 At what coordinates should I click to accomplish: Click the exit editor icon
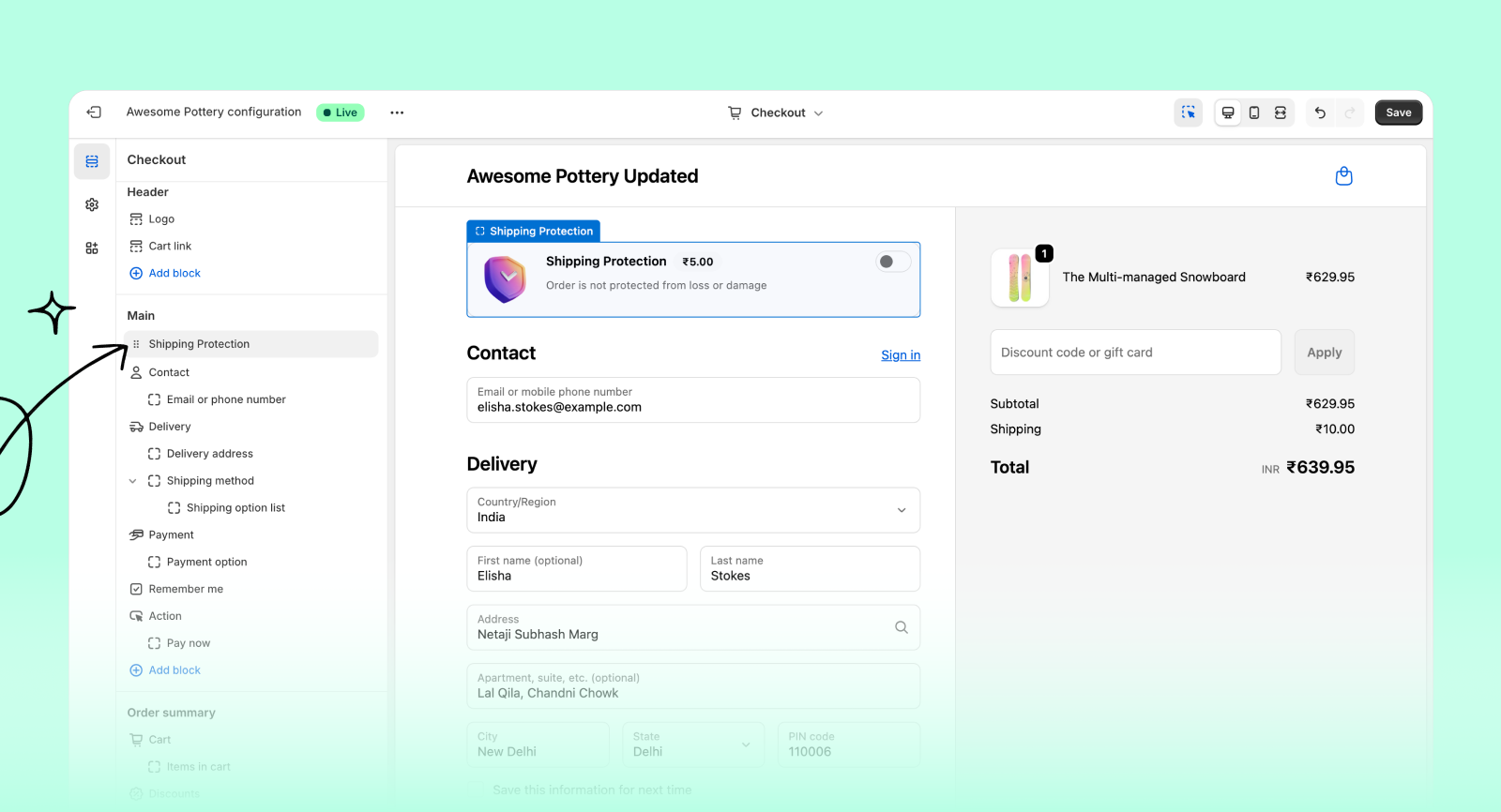(94, 113)
